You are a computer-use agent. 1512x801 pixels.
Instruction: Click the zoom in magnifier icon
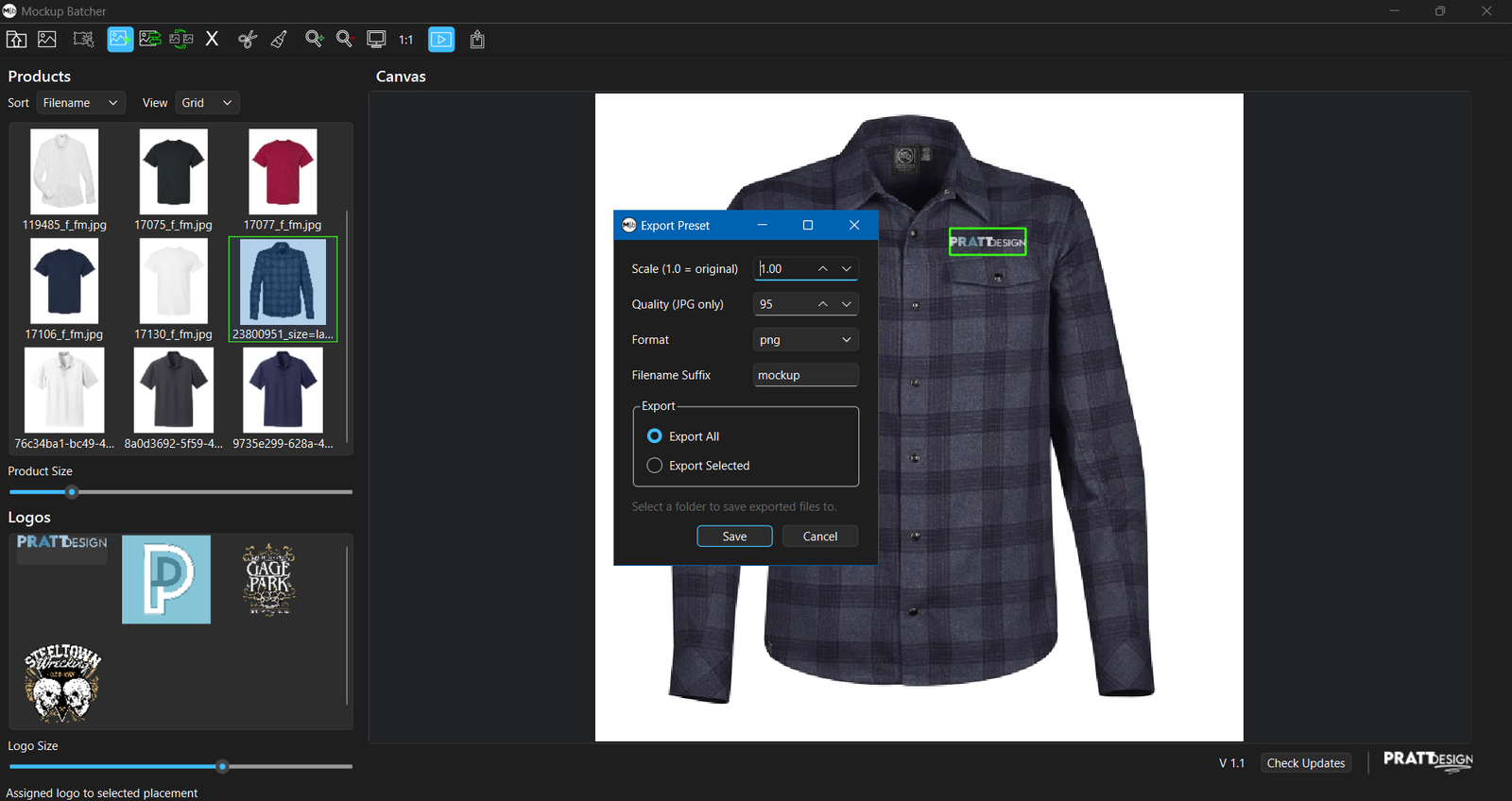(315, 39)
